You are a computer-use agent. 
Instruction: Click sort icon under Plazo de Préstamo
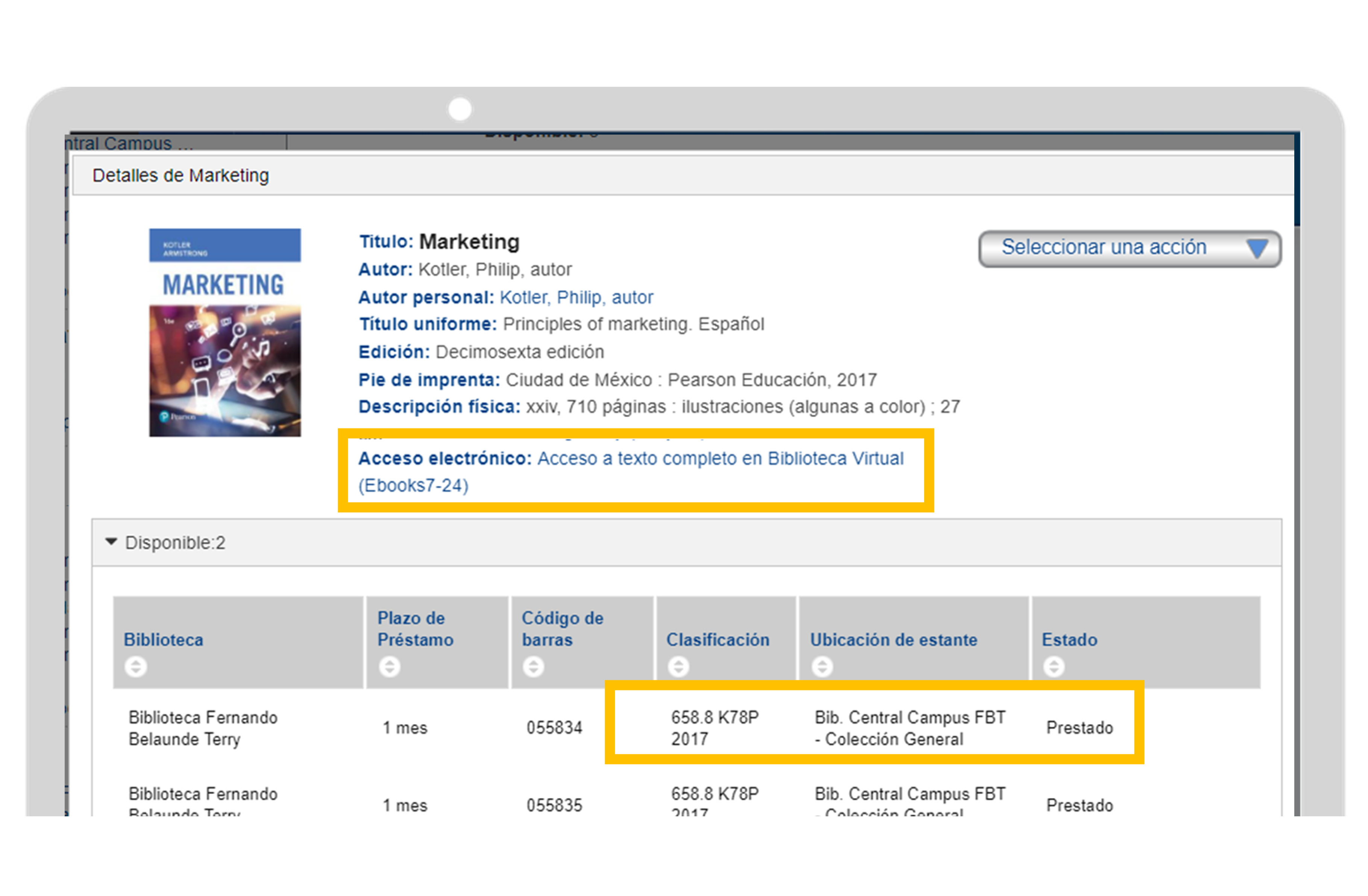pos(389,667)
